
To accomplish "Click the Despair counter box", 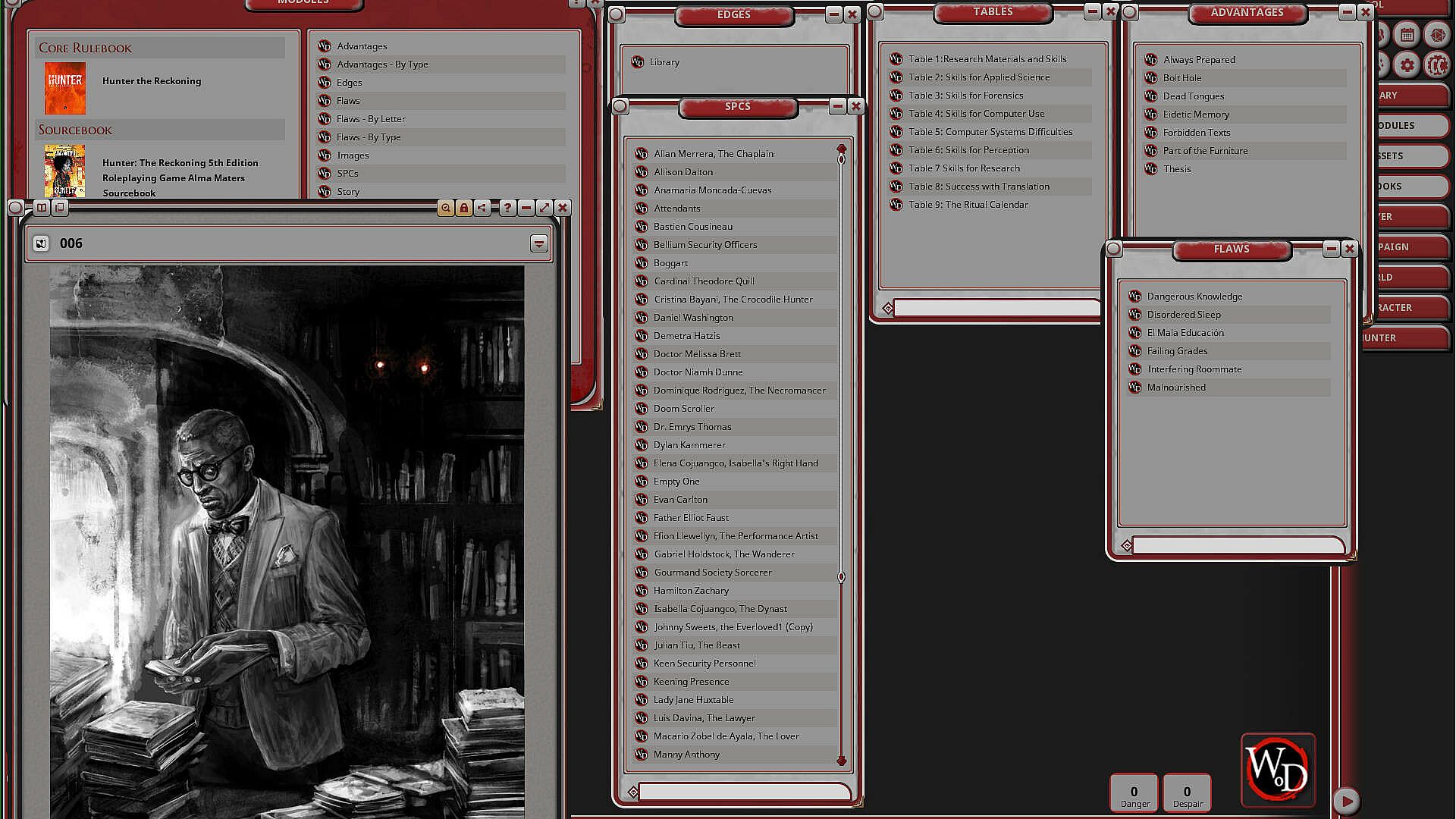I will coord(1188,794).
